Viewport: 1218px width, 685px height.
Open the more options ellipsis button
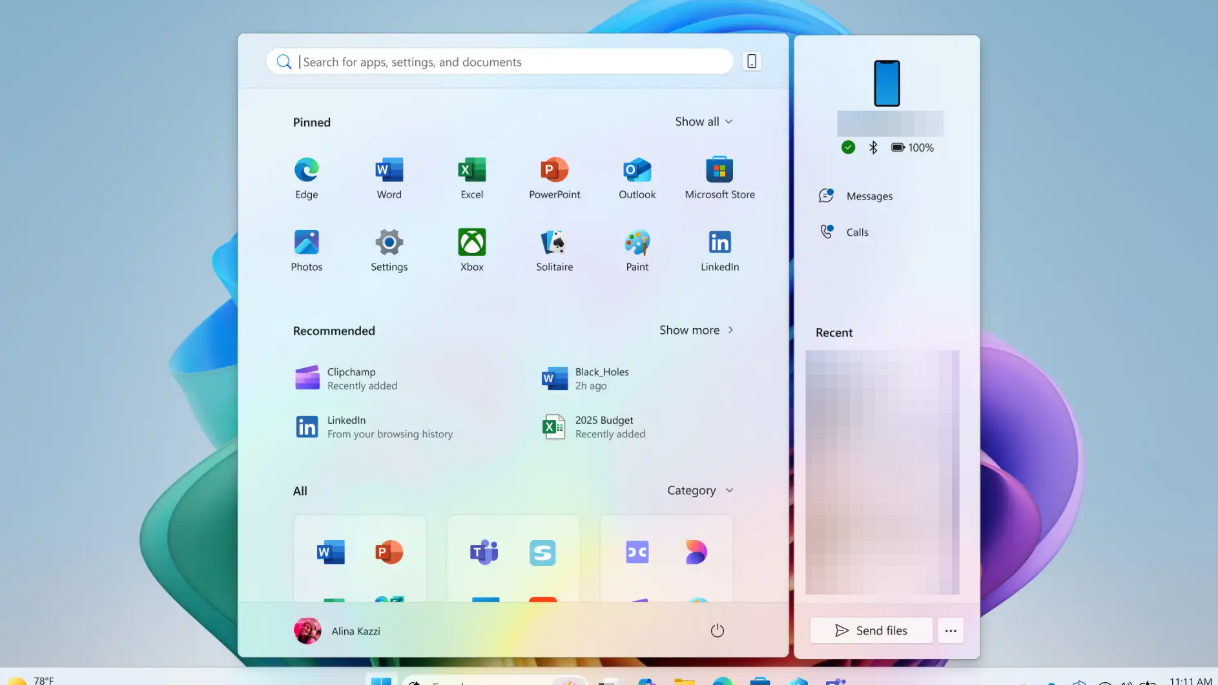pos(951,631)
